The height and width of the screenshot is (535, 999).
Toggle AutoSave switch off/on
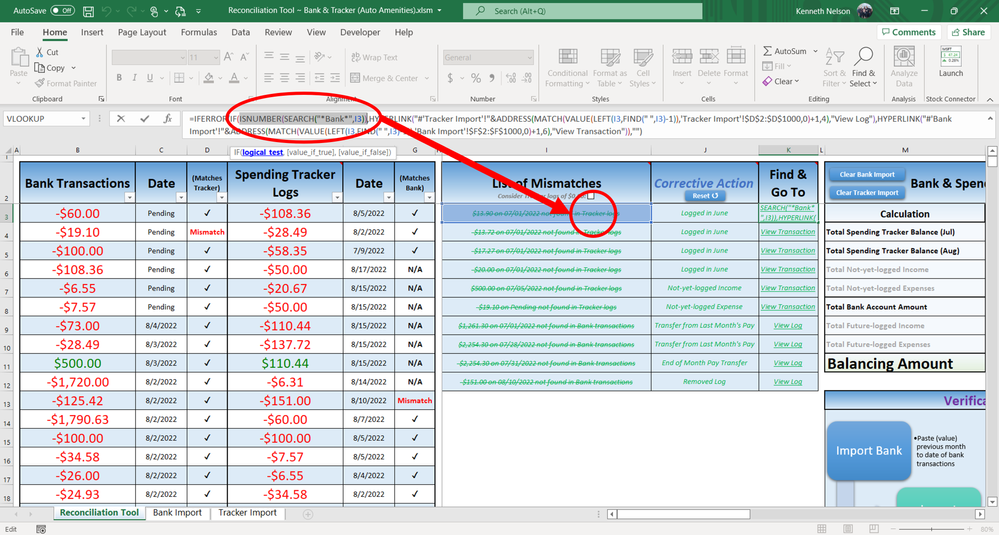(x=62, y=11)
